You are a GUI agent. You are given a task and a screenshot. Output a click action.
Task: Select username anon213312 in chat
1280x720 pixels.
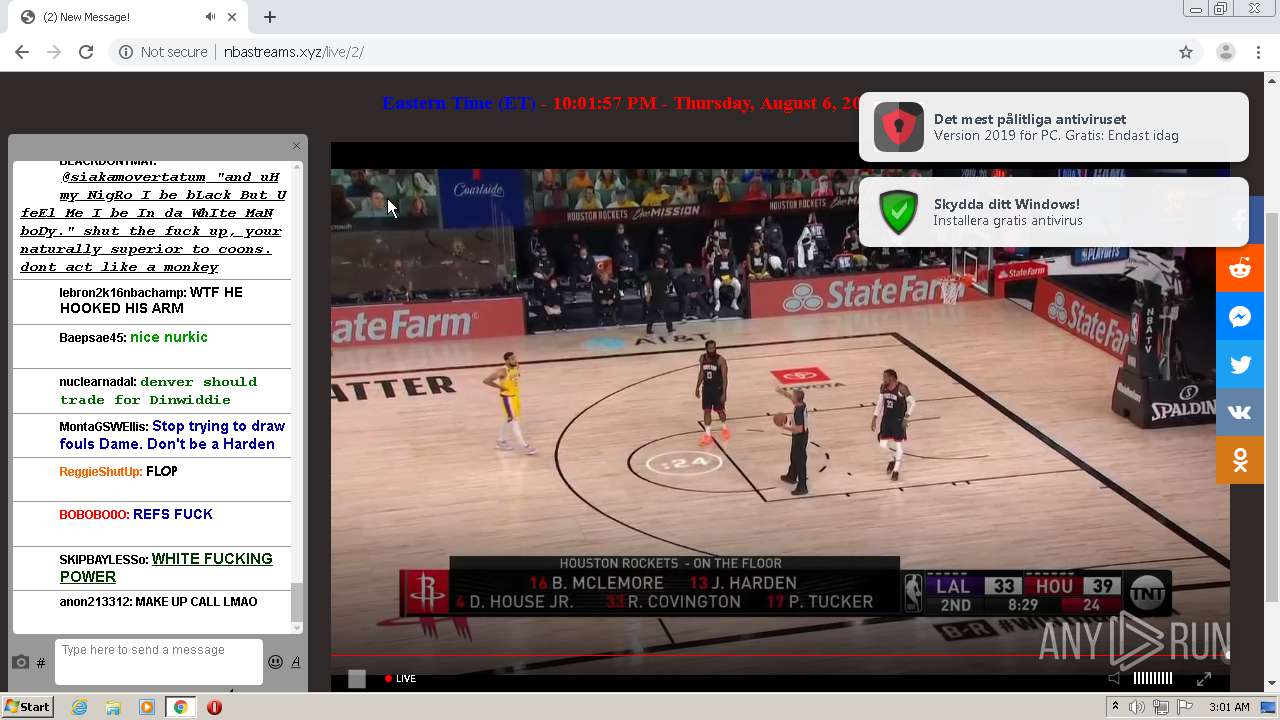95,602
